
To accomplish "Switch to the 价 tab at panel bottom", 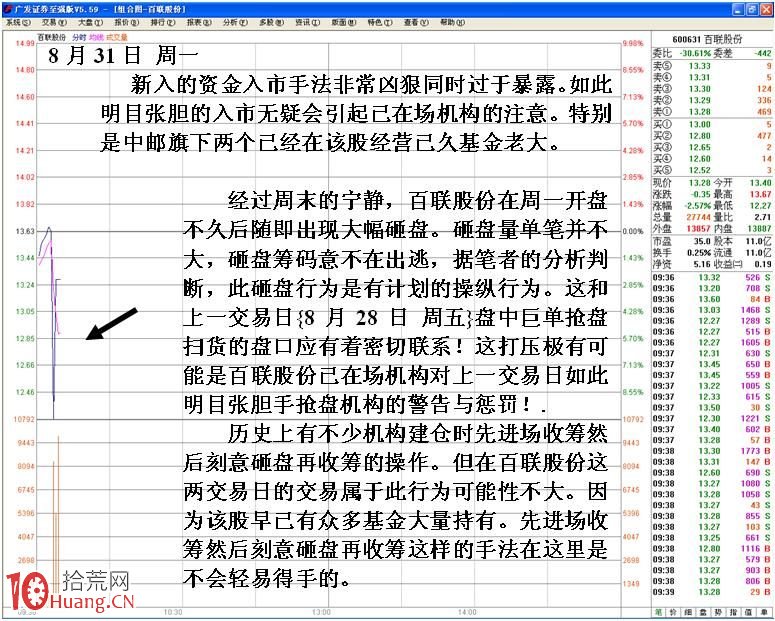I will (x=673, y=612).
